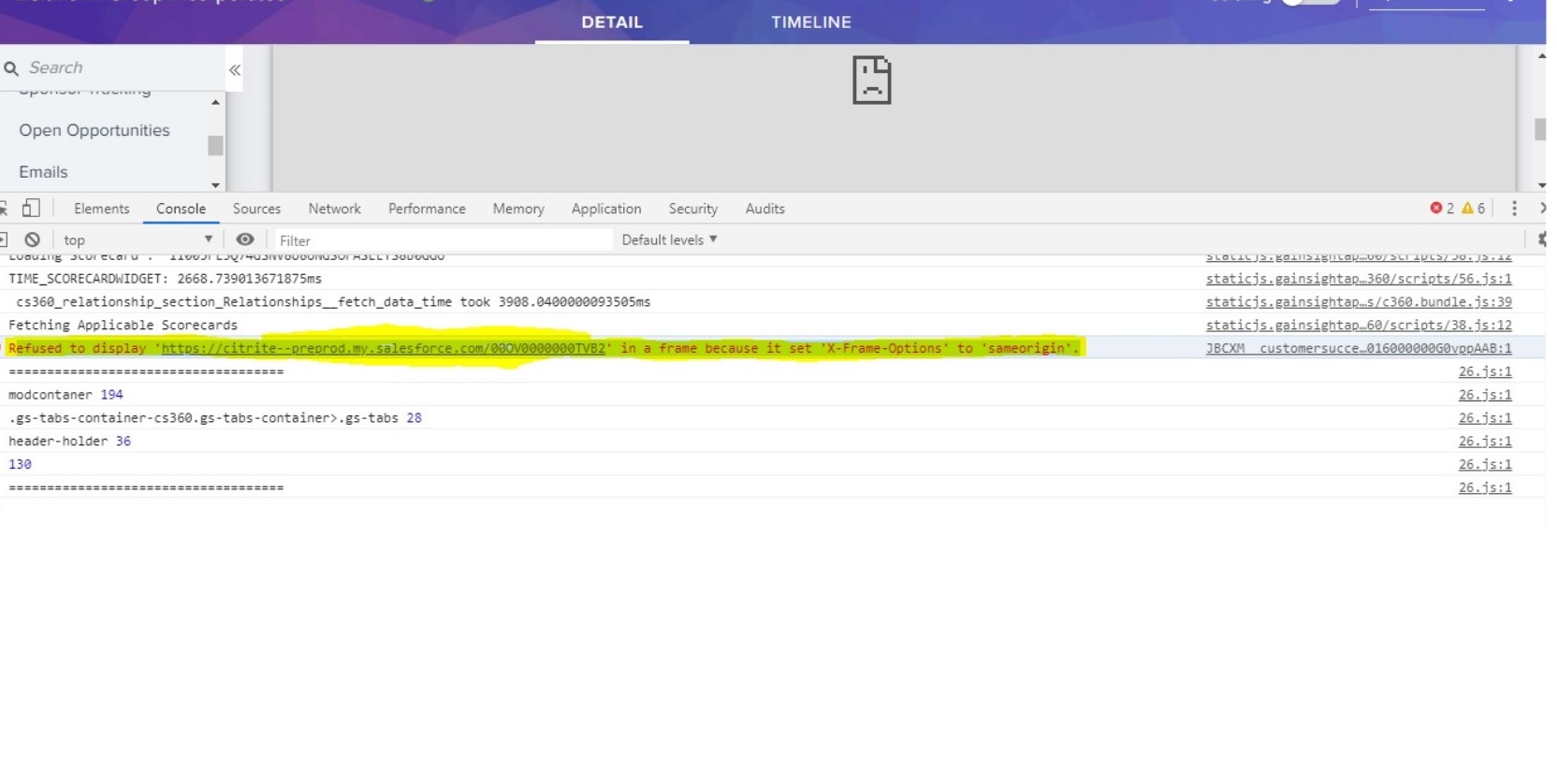The height and width of the screenshot is (784, 1557).
Task: Switch to the TIMELINE tab
Action: click(x=811, y=22)
